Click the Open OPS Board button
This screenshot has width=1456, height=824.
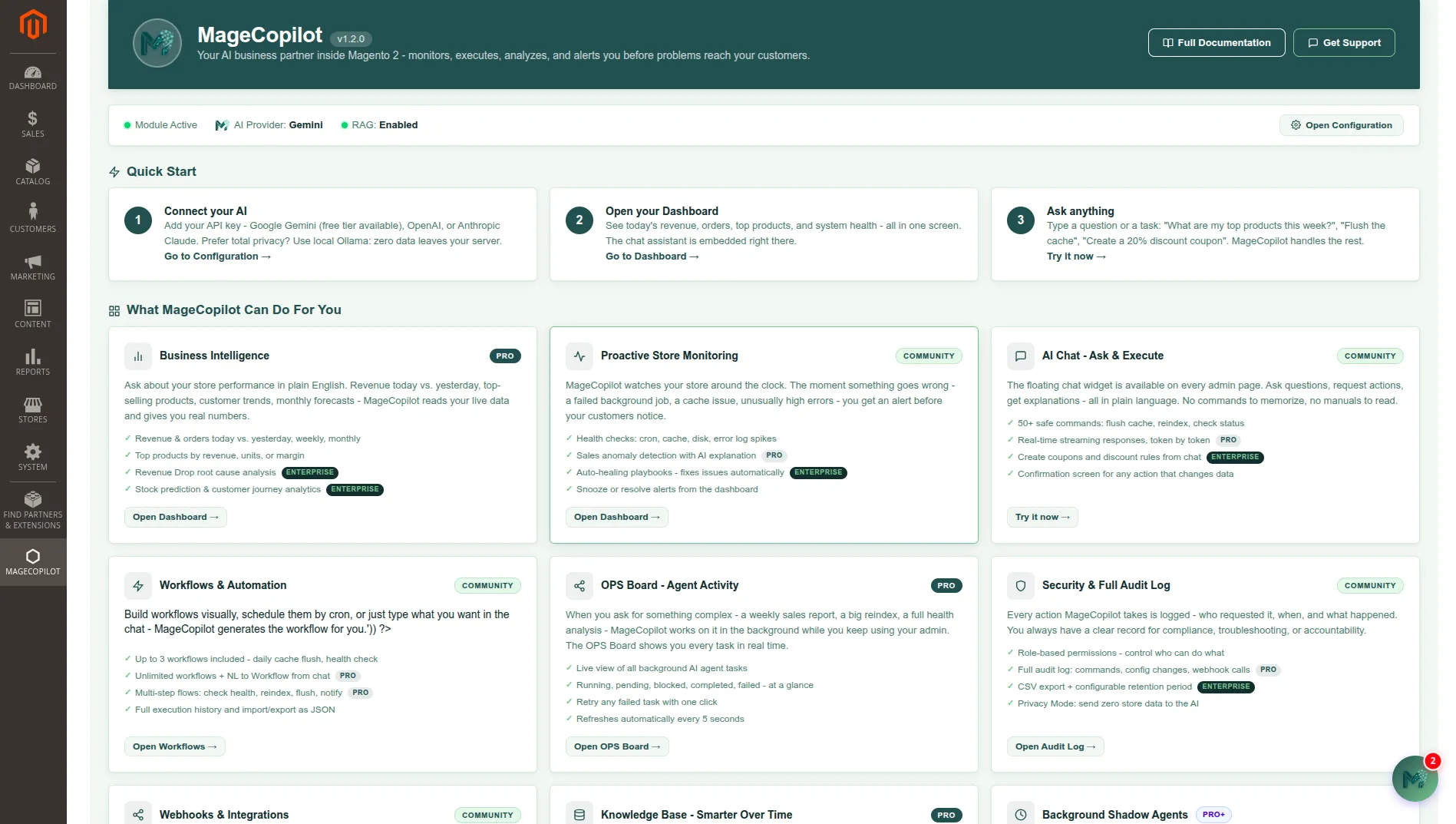tap(617, 746)
